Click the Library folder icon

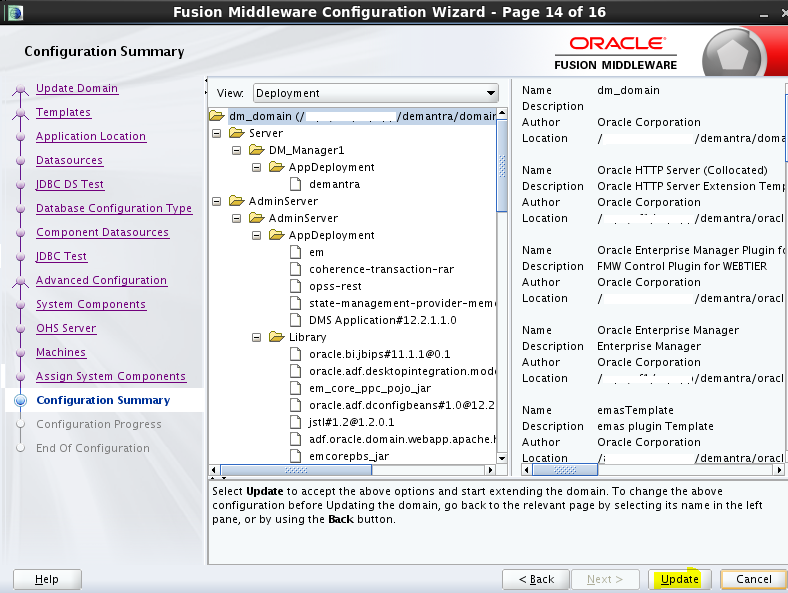click(x=277, y=337)
